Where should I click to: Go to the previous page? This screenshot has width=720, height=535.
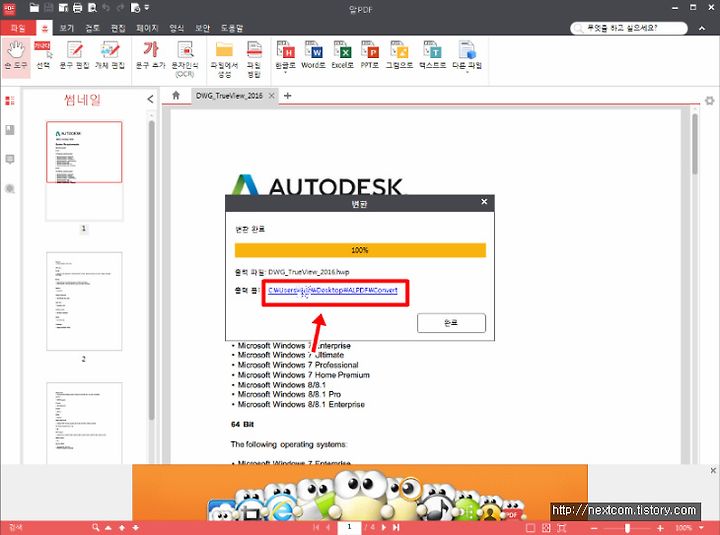(328, 527)
